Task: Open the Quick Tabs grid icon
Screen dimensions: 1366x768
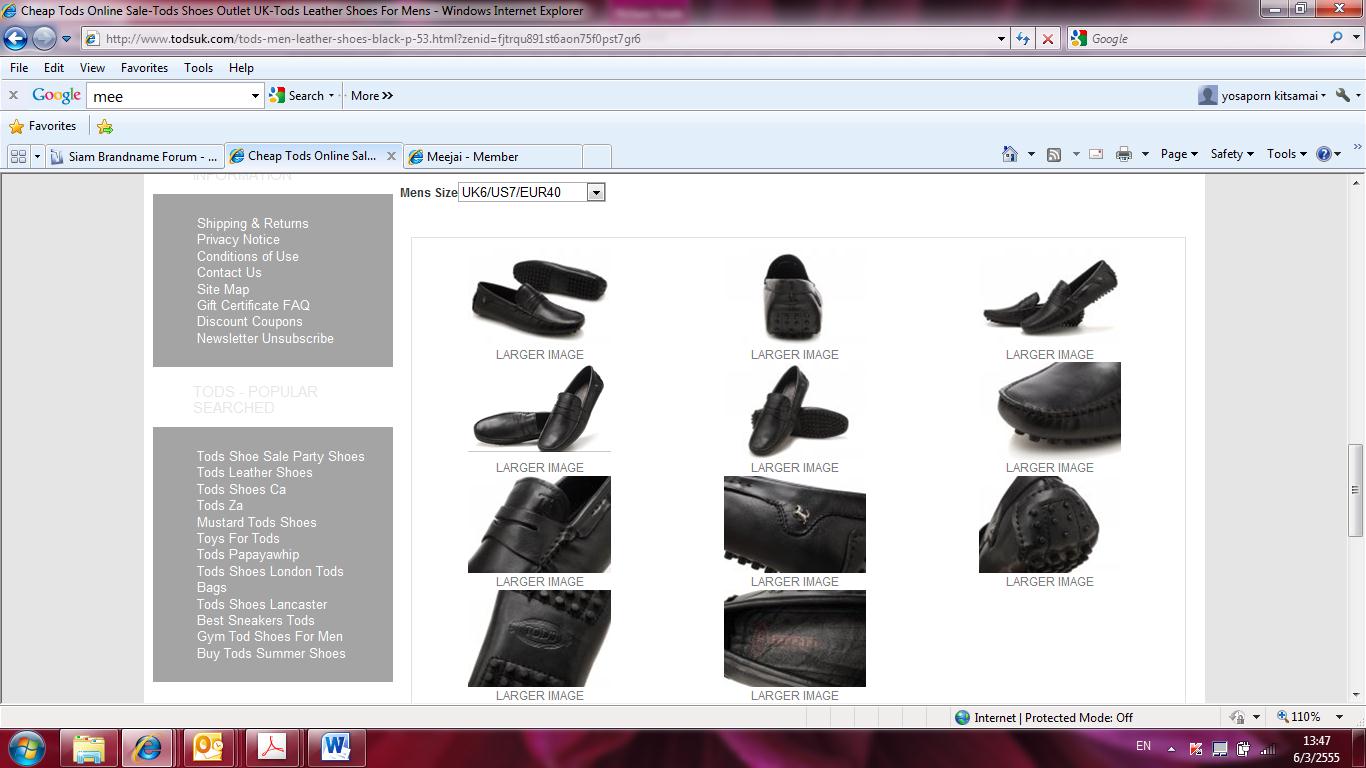Action: pos(18,156)
